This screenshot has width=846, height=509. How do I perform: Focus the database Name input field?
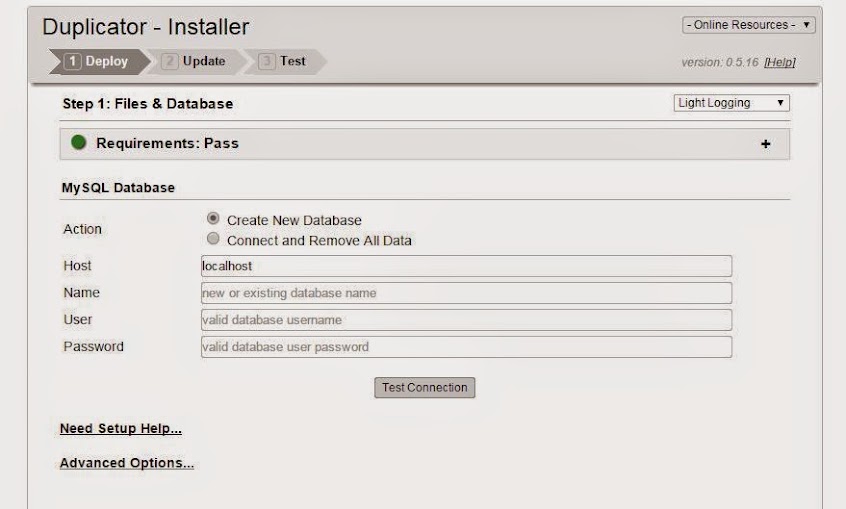[x=467, y=293]
